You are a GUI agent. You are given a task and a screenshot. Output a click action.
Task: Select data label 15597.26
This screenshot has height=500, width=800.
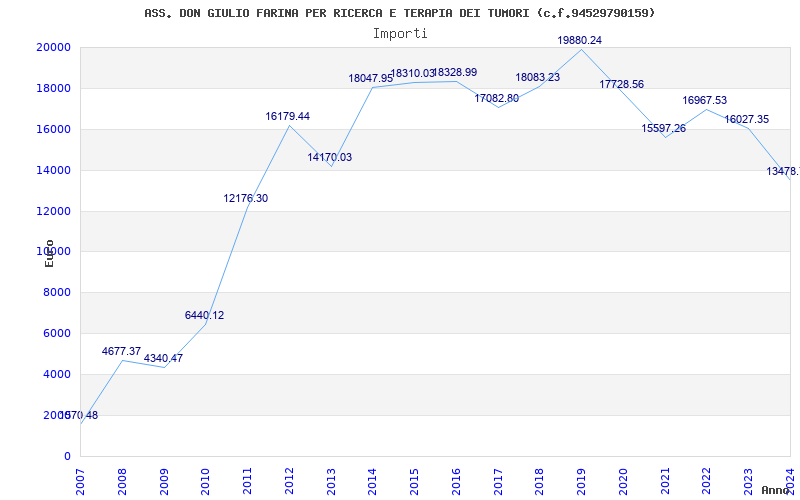[664, 128]
